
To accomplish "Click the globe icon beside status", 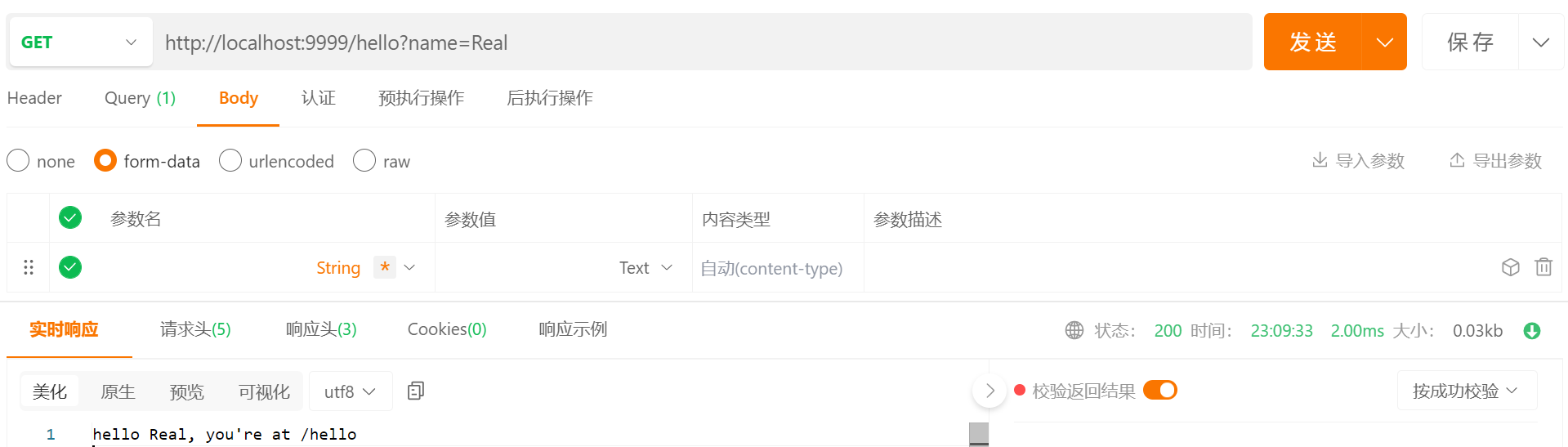I will [1074, 330].
